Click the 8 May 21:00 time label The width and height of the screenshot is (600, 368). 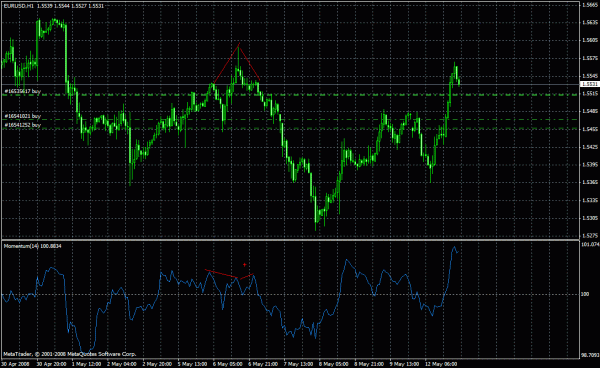click(x=369, y=364)
